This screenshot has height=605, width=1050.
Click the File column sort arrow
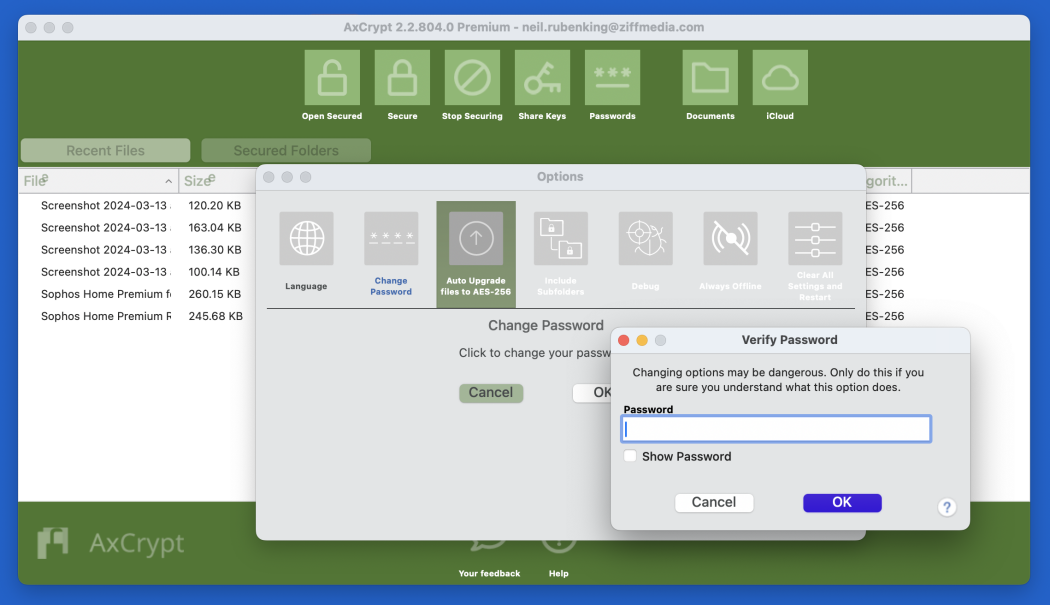(x=166, y=180)
